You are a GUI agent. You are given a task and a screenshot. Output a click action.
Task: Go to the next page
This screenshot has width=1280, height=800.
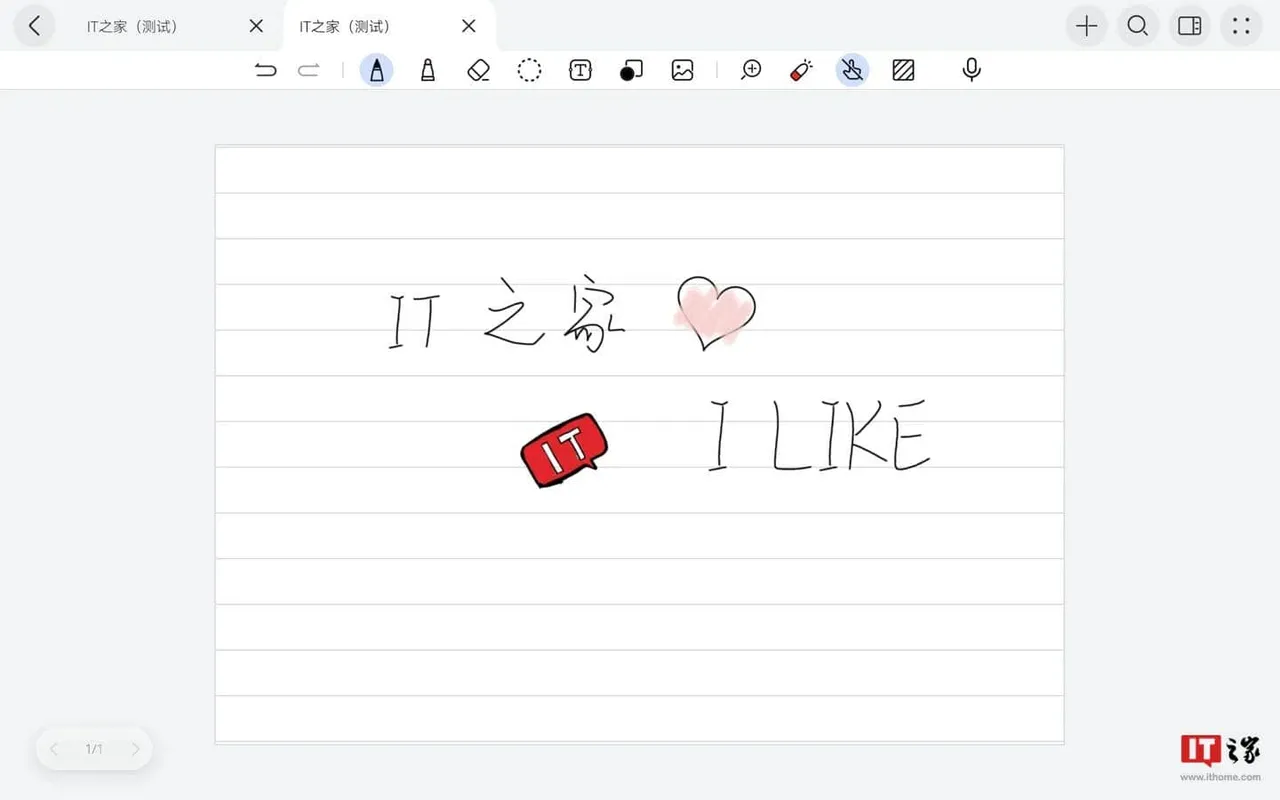click(135, 749)
